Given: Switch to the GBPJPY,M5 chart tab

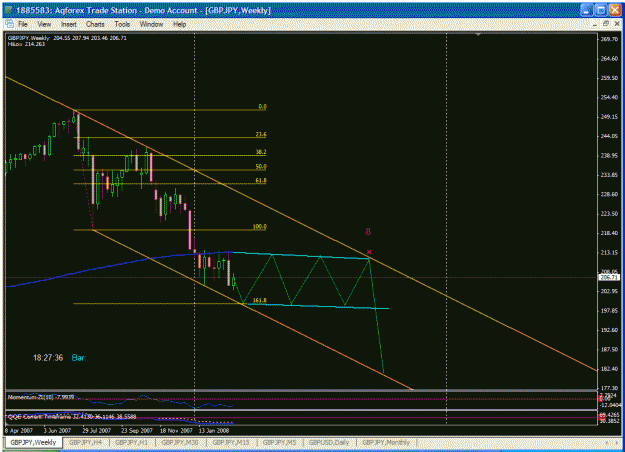Looking at the screenshot, I should 279,442.
